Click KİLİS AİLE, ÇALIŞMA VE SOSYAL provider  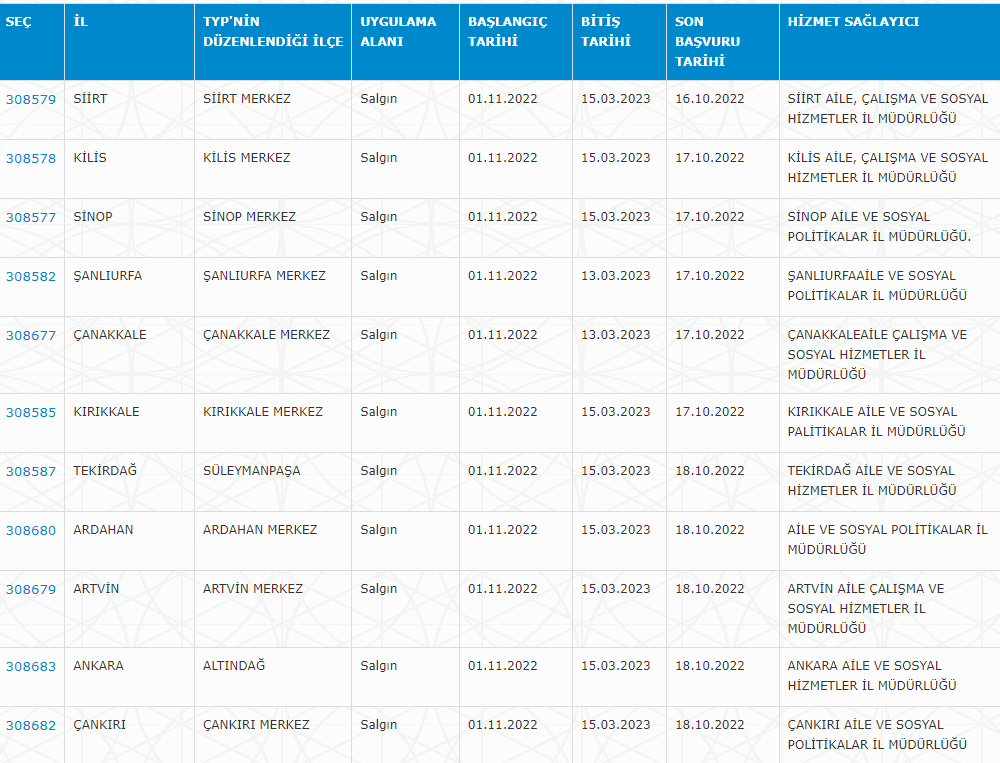[x=888, y=168]
